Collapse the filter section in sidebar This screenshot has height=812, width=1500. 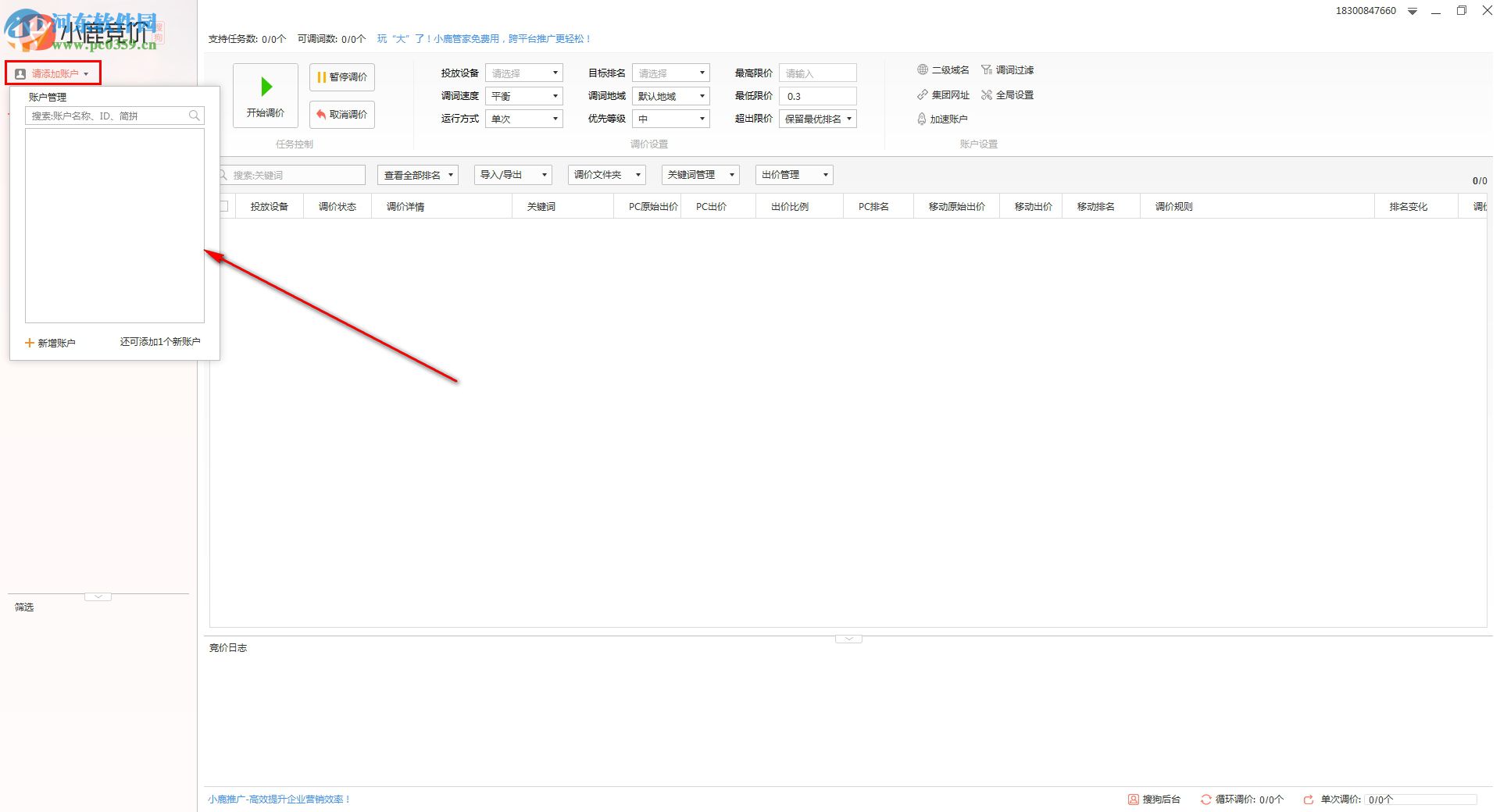point(98,597)
